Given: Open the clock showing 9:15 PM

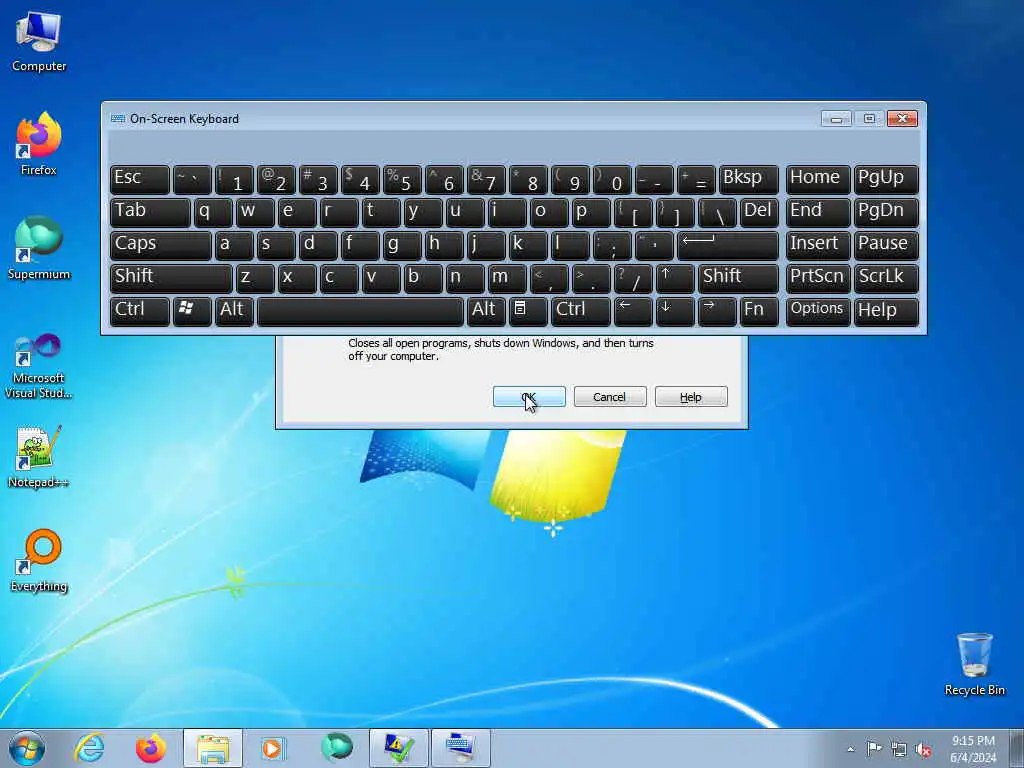Looking at the screenshot, I should [973, 749].
